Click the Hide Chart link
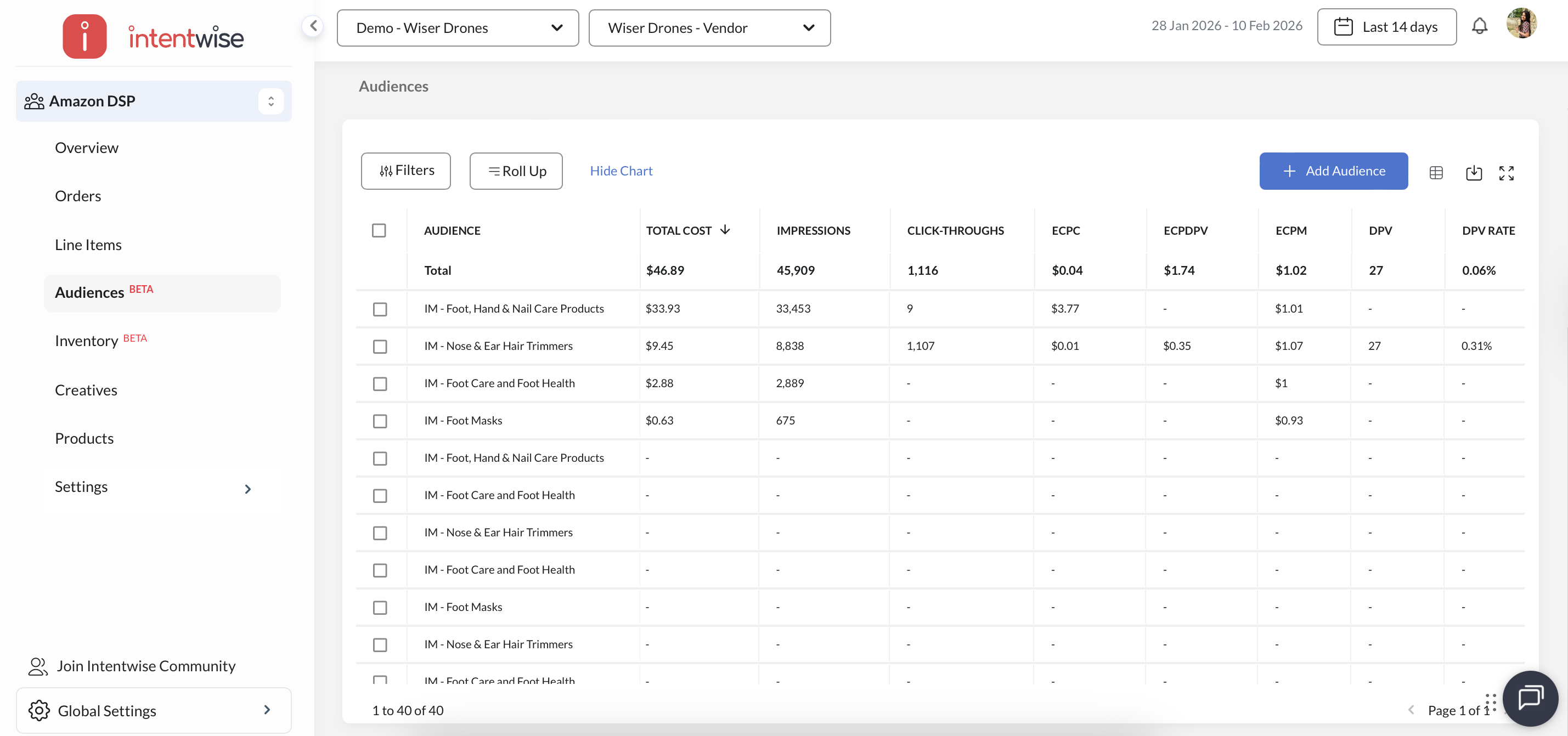 621,171
